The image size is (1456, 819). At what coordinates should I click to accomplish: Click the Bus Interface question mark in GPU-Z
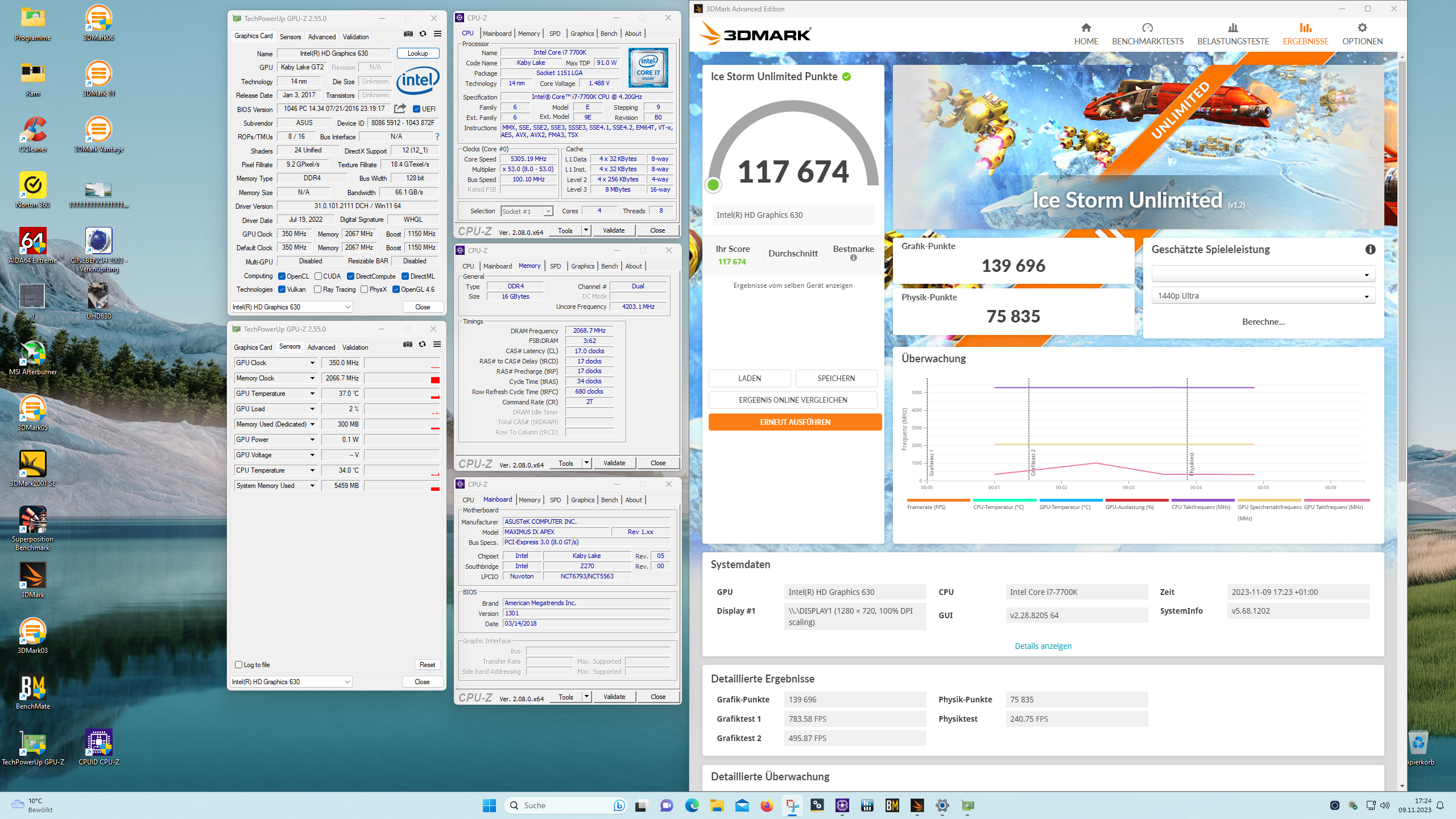point(437,136)
